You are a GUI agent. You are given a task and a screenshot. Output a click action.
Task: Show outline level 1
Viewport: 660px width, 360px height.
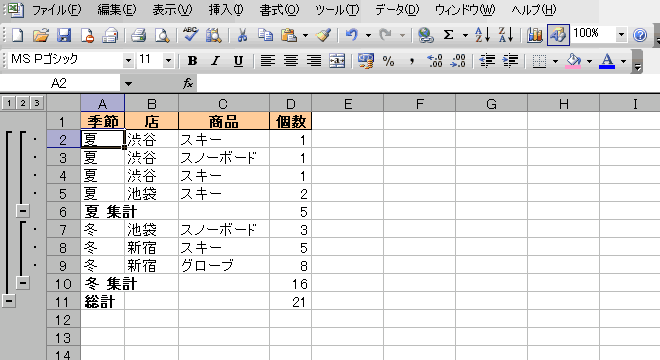click(9, 103)
